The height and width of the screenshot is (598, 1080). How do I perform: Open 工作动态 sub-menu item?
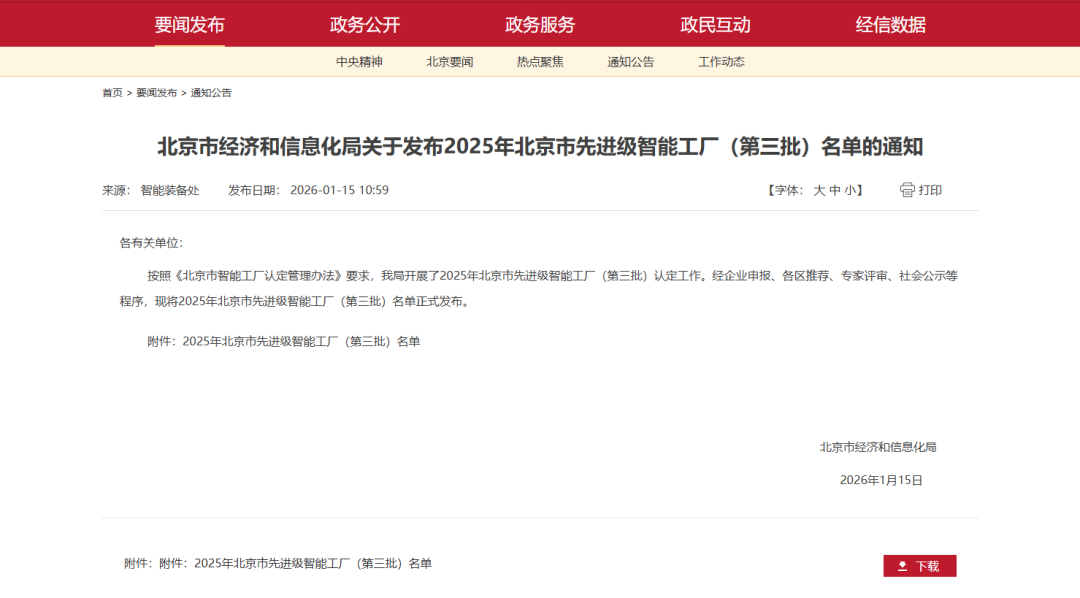[x=721, y=62]
